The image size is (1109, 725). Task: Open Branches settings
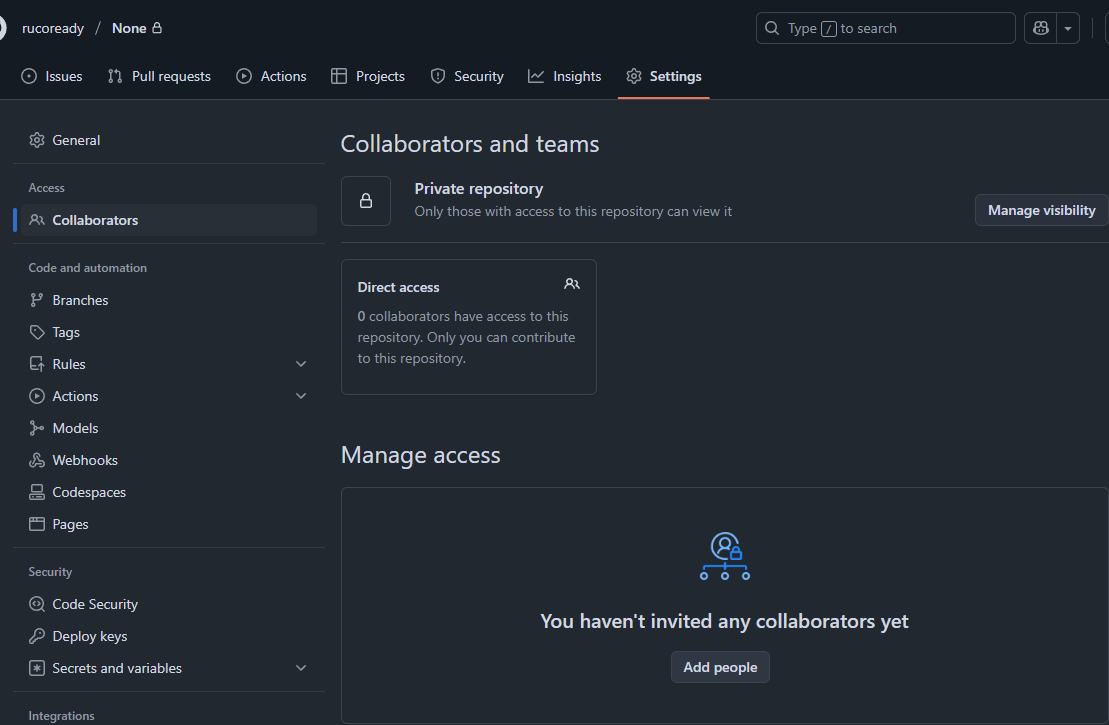click(168, 300)
